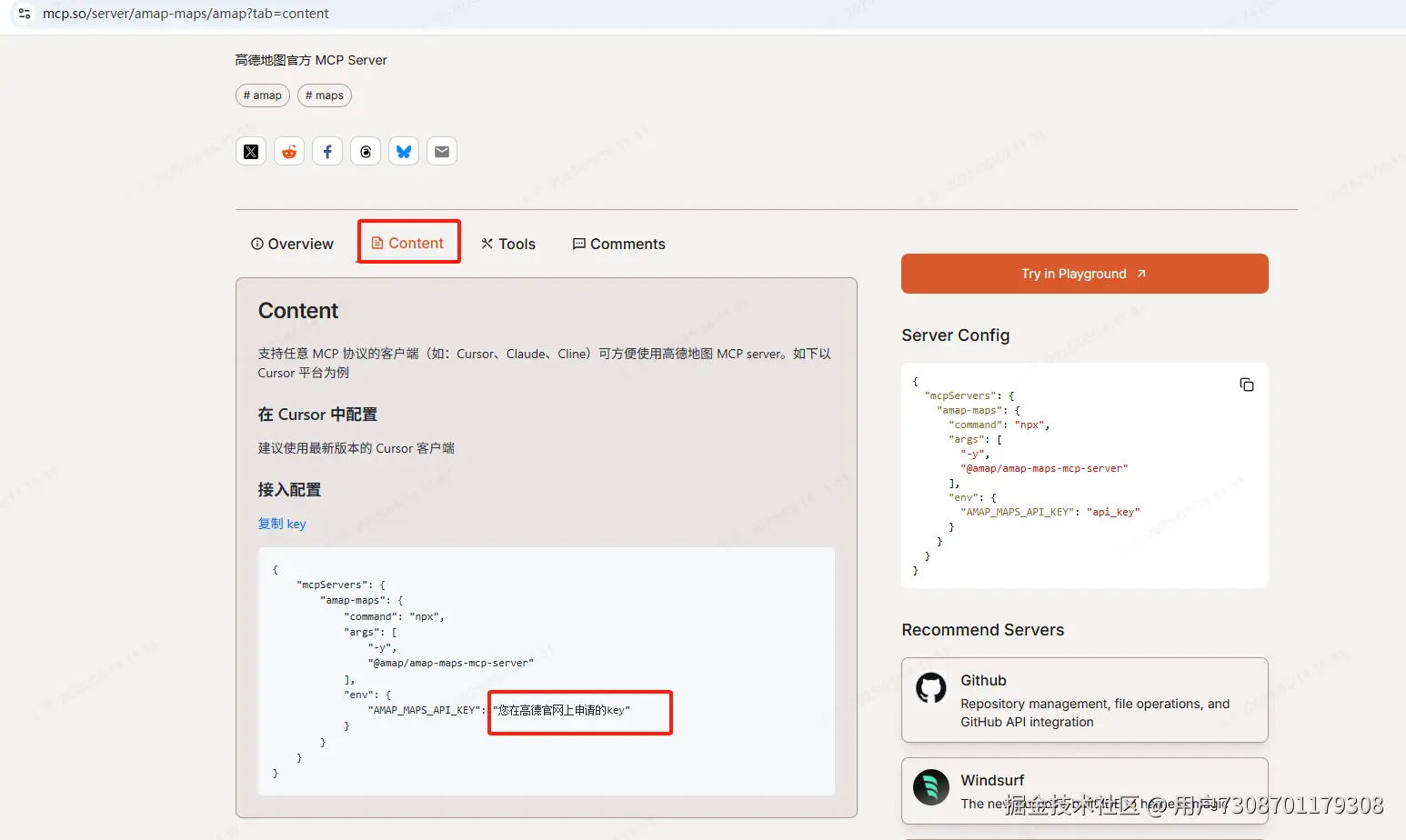Click the "您在高德官网上申请的key" value in code
The image size is (1406, 840).
(562, 710)
